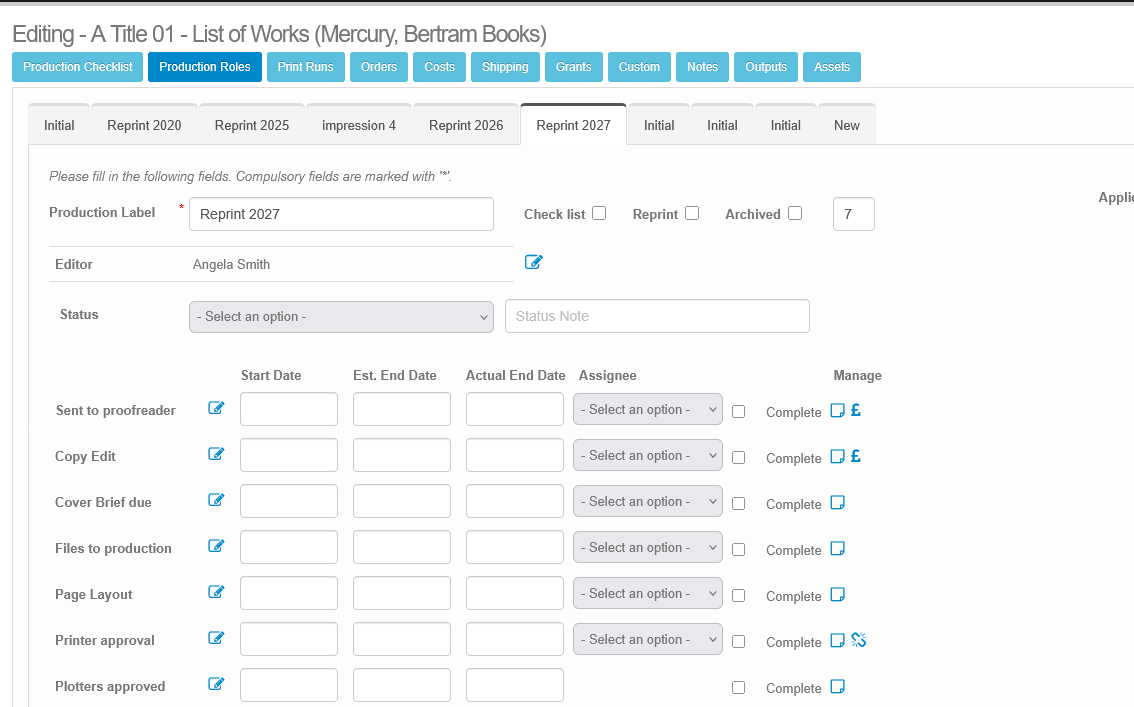Screen dimensions: 1134x707
Task: Click the link icon in Printer approval row
Action: [858, 640]
